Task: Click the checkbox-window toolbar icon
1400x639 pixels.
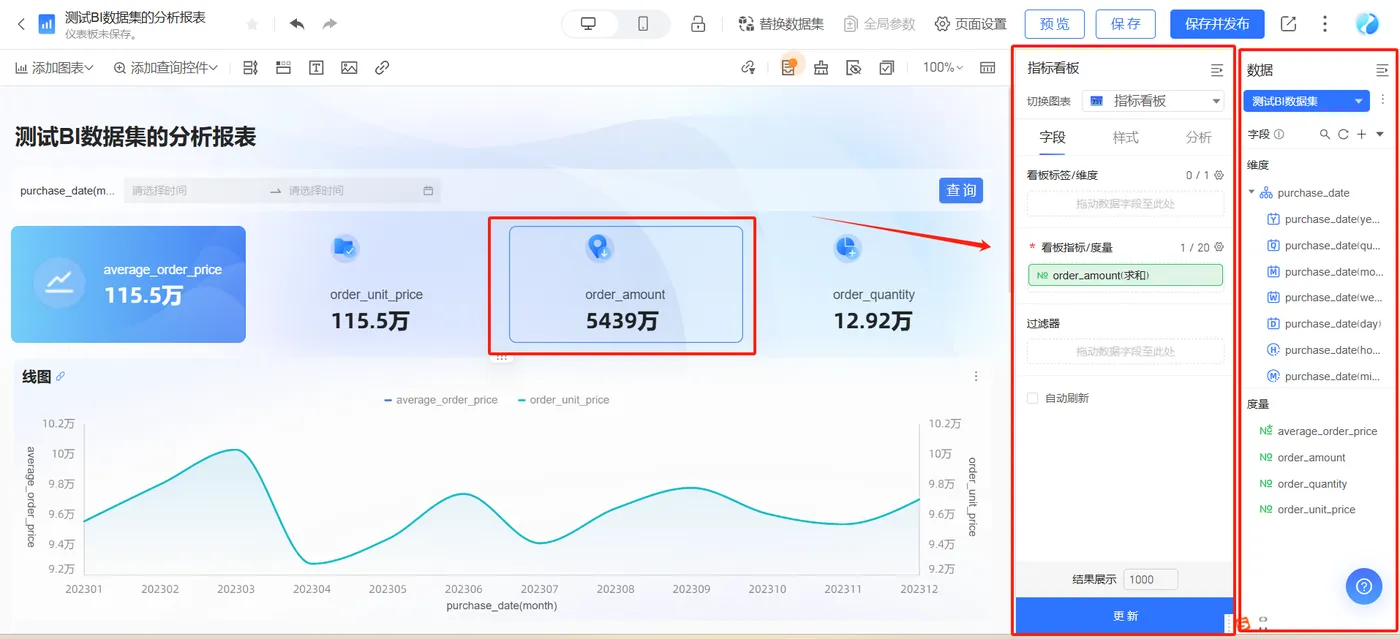Action: tap(886, 68)
